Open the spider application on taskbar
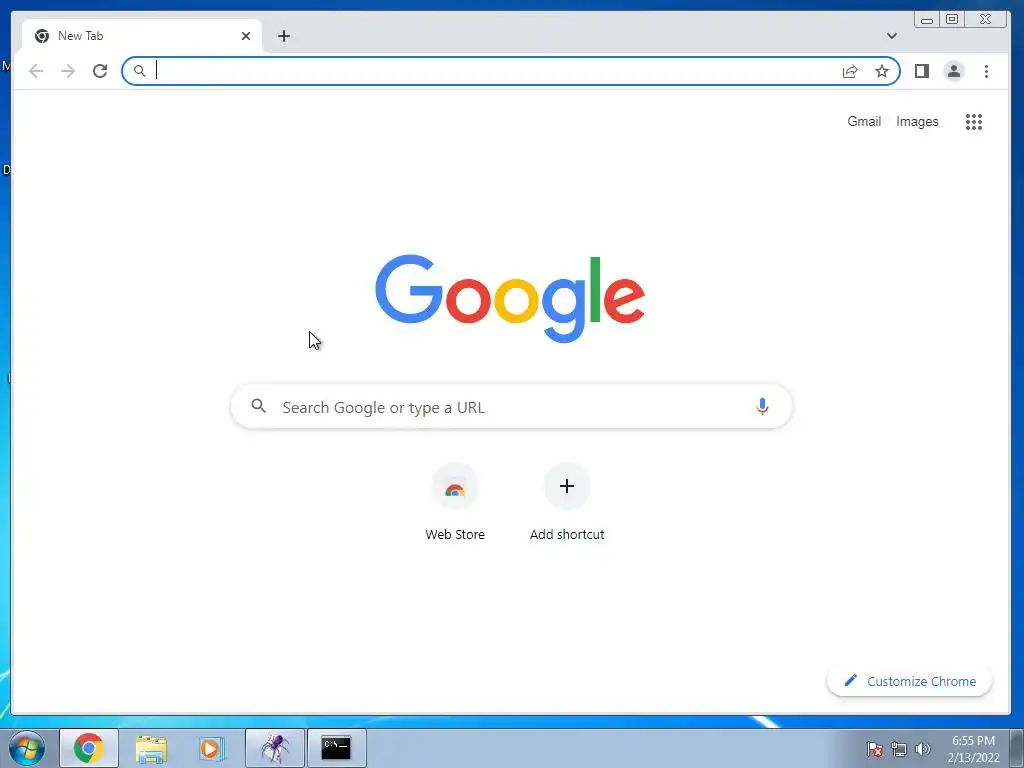 tap(275, 748)
